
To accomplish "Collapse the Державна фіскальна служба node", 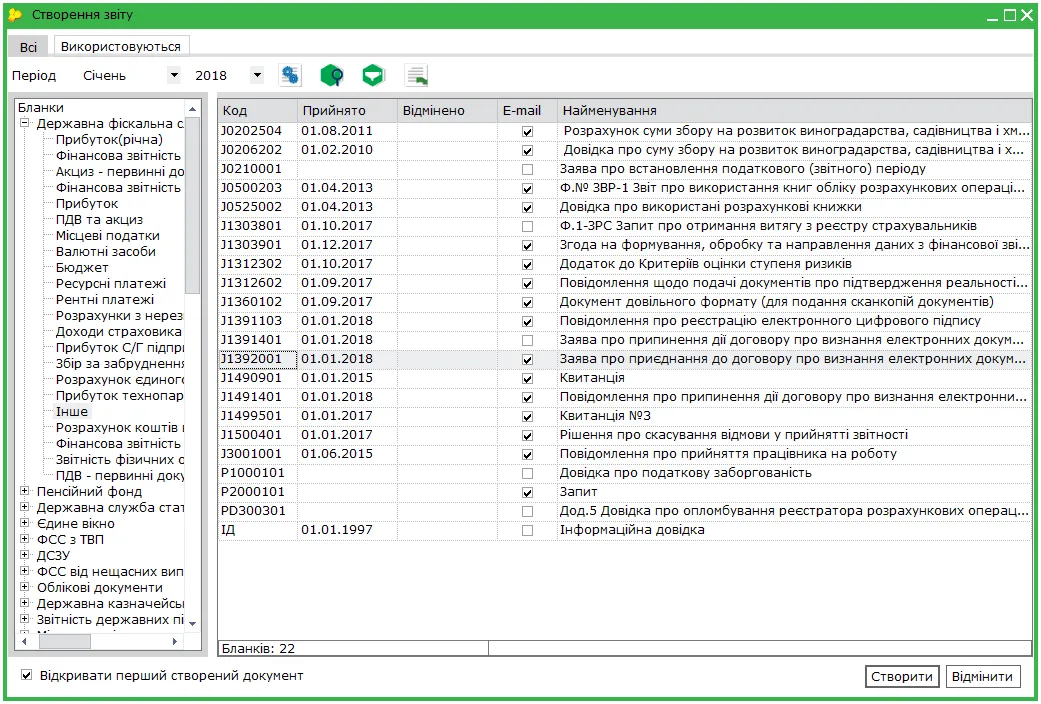I will [x=25, y=123].
